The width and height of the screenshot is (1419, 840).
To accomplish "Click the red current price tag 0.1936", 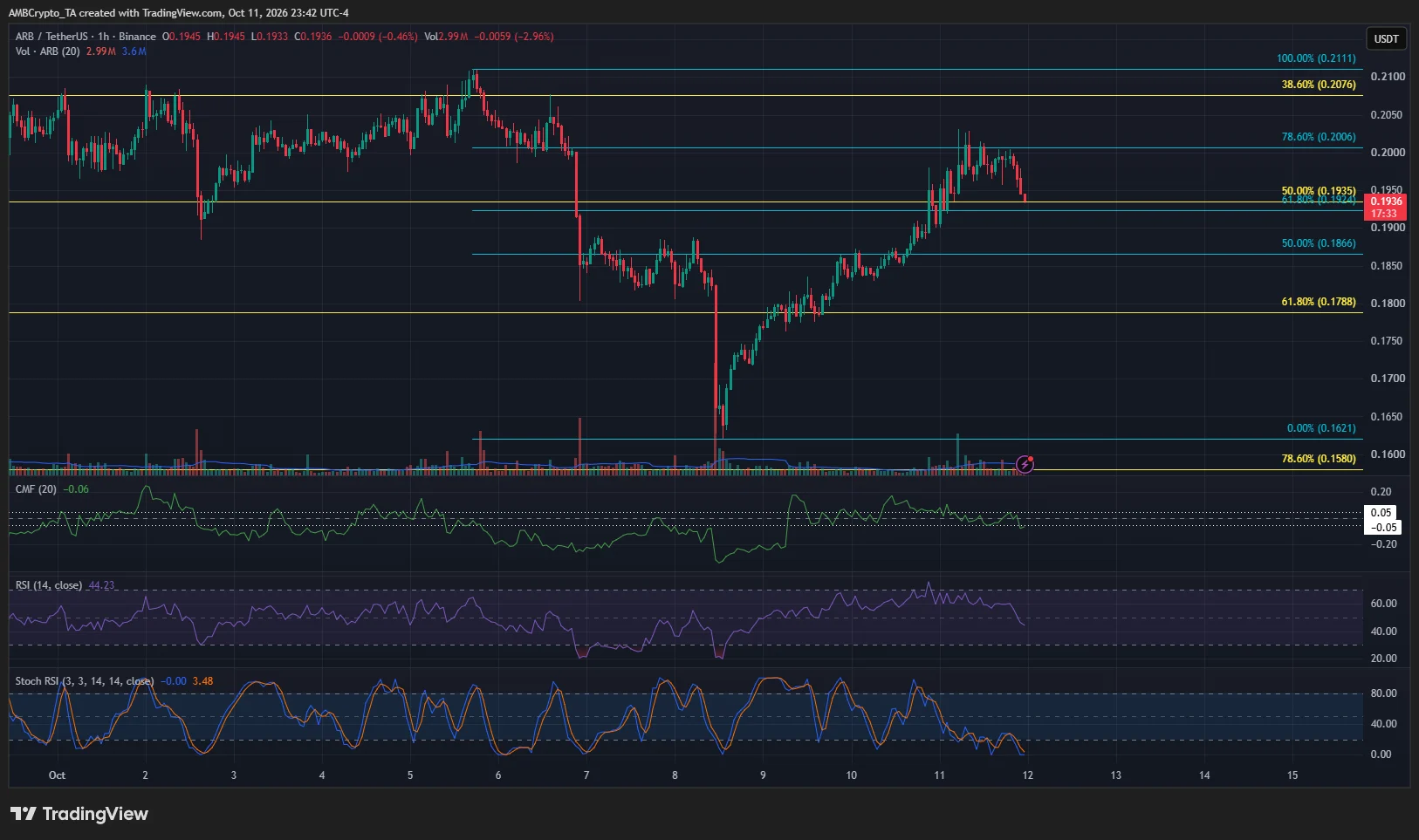I will [x=1386, y=207].
